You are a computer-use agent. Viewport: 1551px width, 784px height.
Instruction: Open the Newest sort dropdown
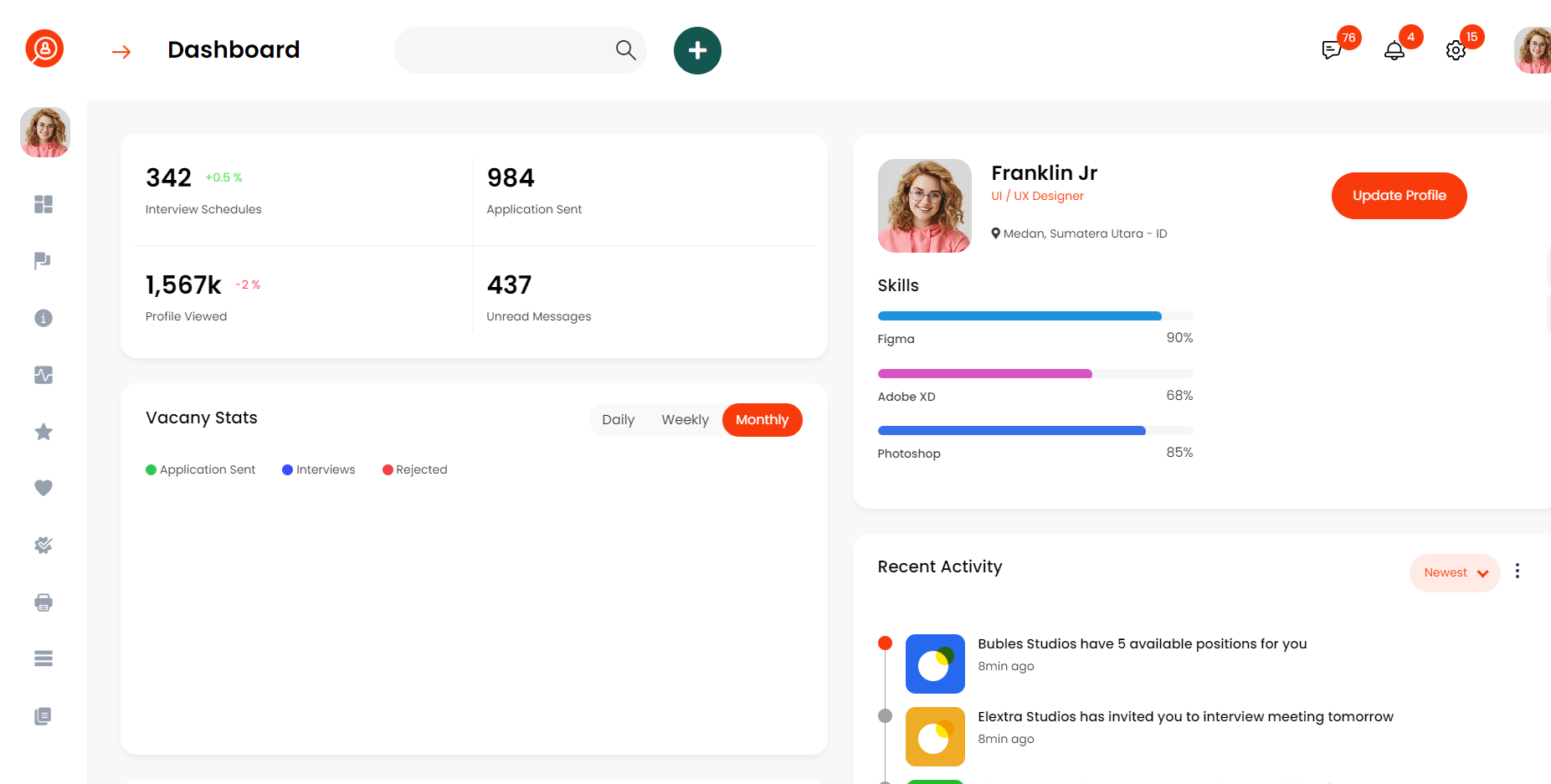[1455, 573]
